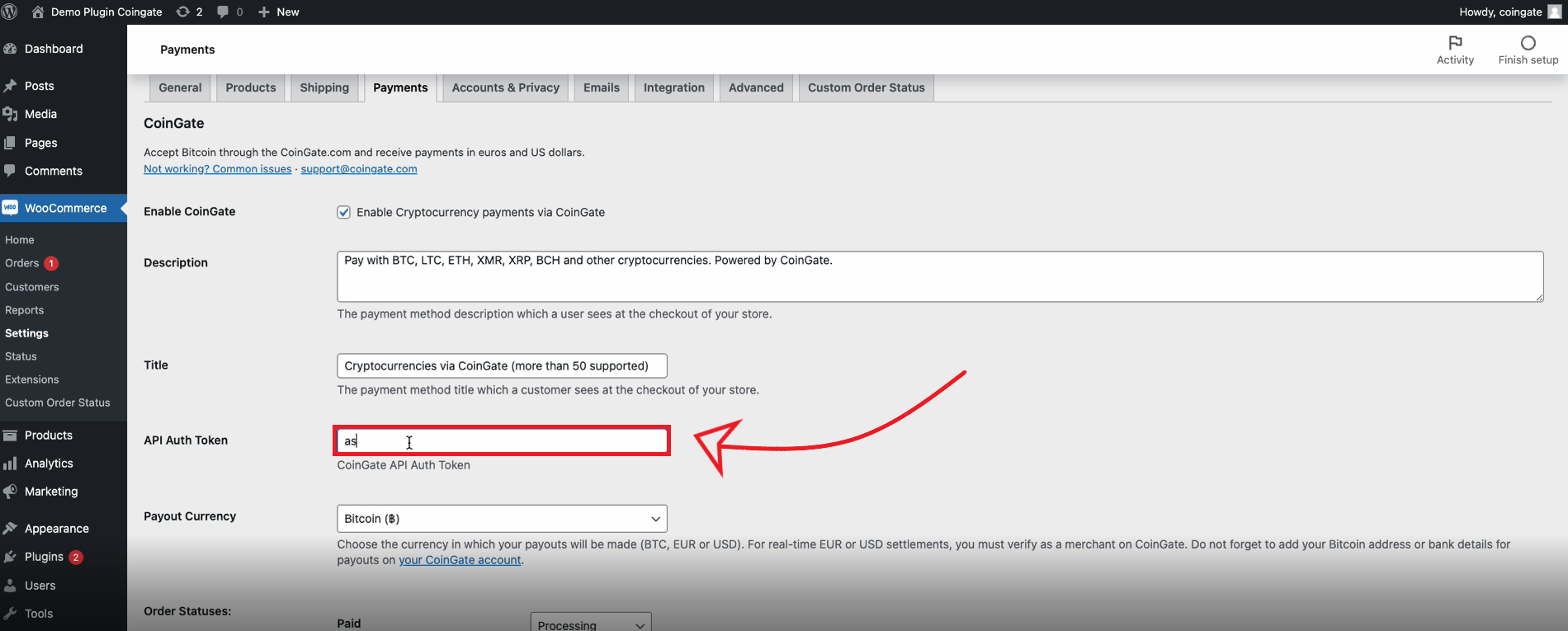Click the Comments bubble icon in sidebar

11,171
